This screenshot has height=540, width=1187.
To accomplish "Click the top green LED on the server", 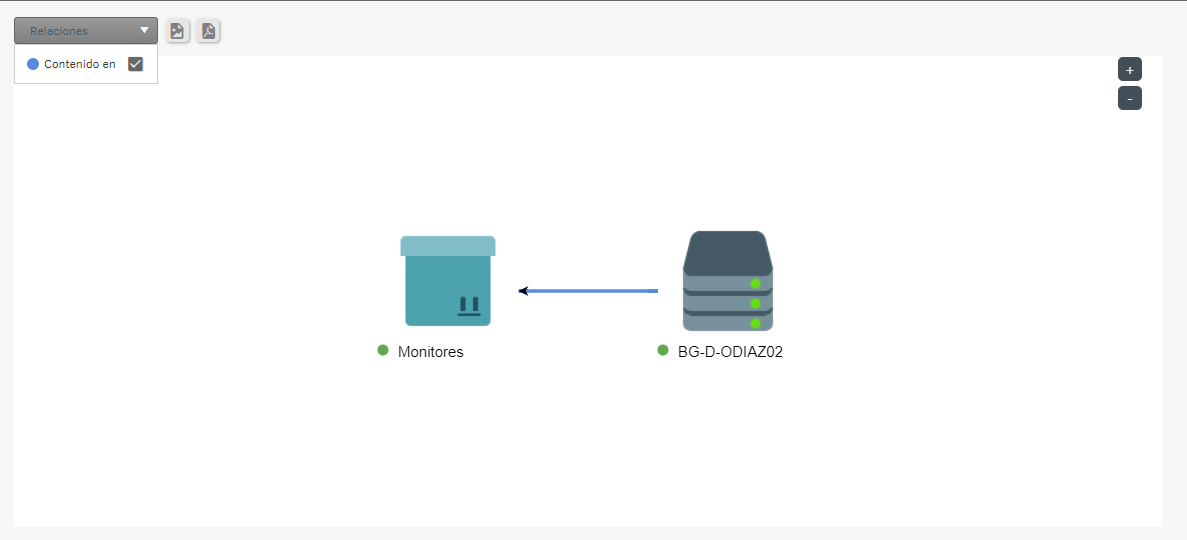I will click(755, 284).
